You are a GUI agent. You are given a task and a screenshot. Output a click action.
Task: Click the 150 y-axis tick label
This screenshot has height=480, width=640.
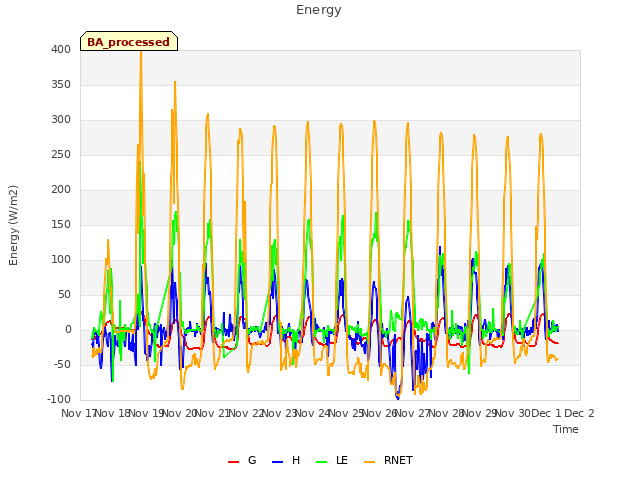(x=61, y=224)
